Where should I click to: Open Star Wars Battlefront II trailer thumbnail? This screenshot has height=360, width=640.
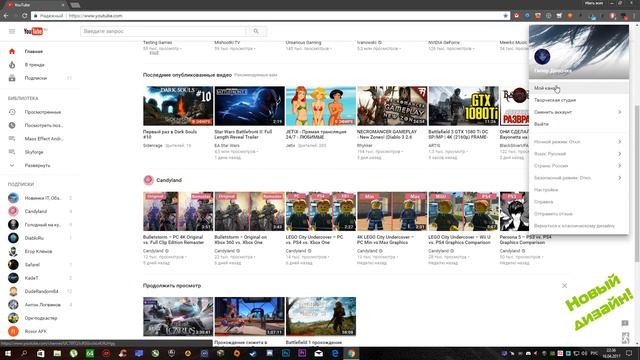coord(249,106)
